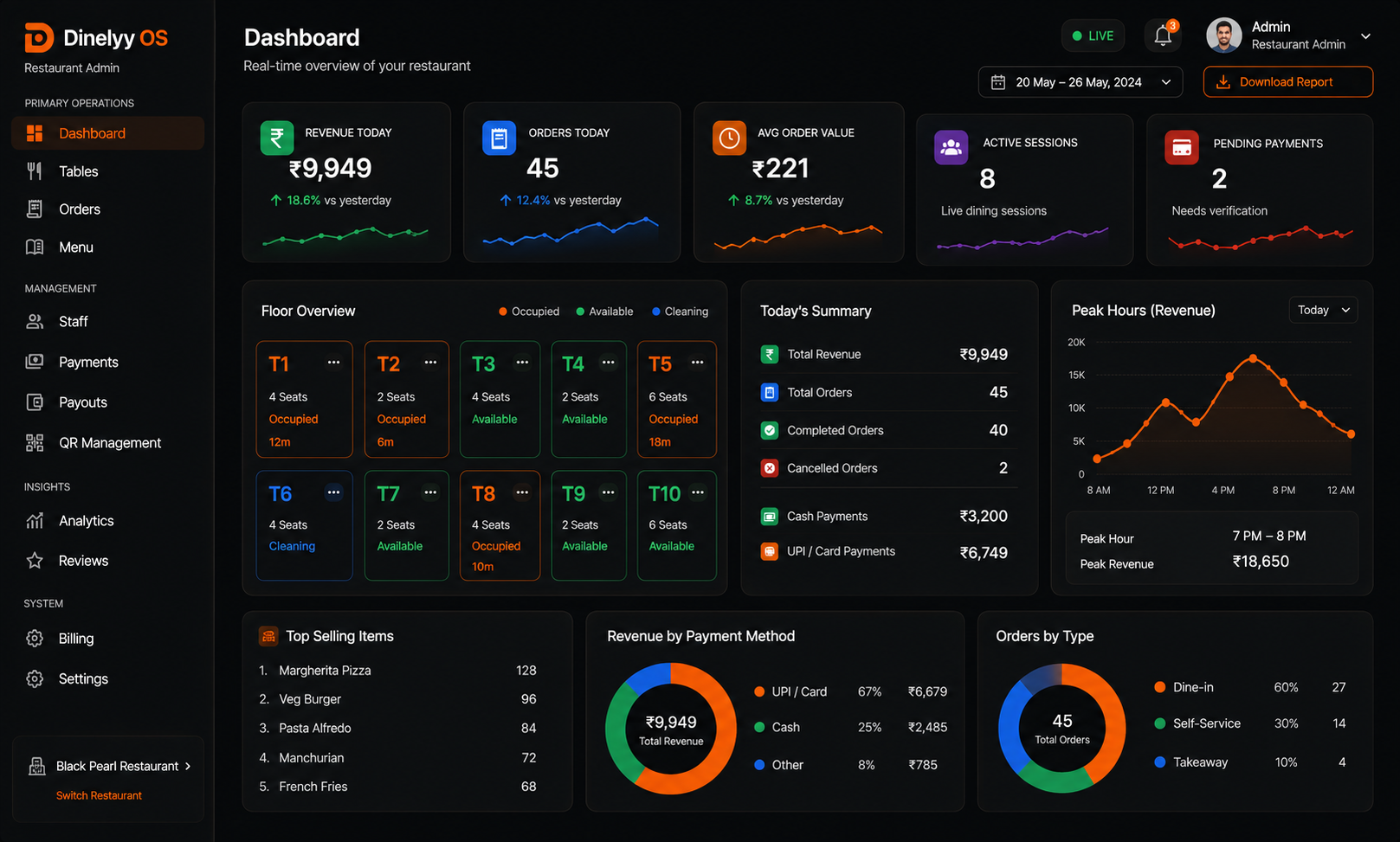Click the Pasta Alfredo row
The height and width of the screenshot is (842, 1400).
click(398, 729)
